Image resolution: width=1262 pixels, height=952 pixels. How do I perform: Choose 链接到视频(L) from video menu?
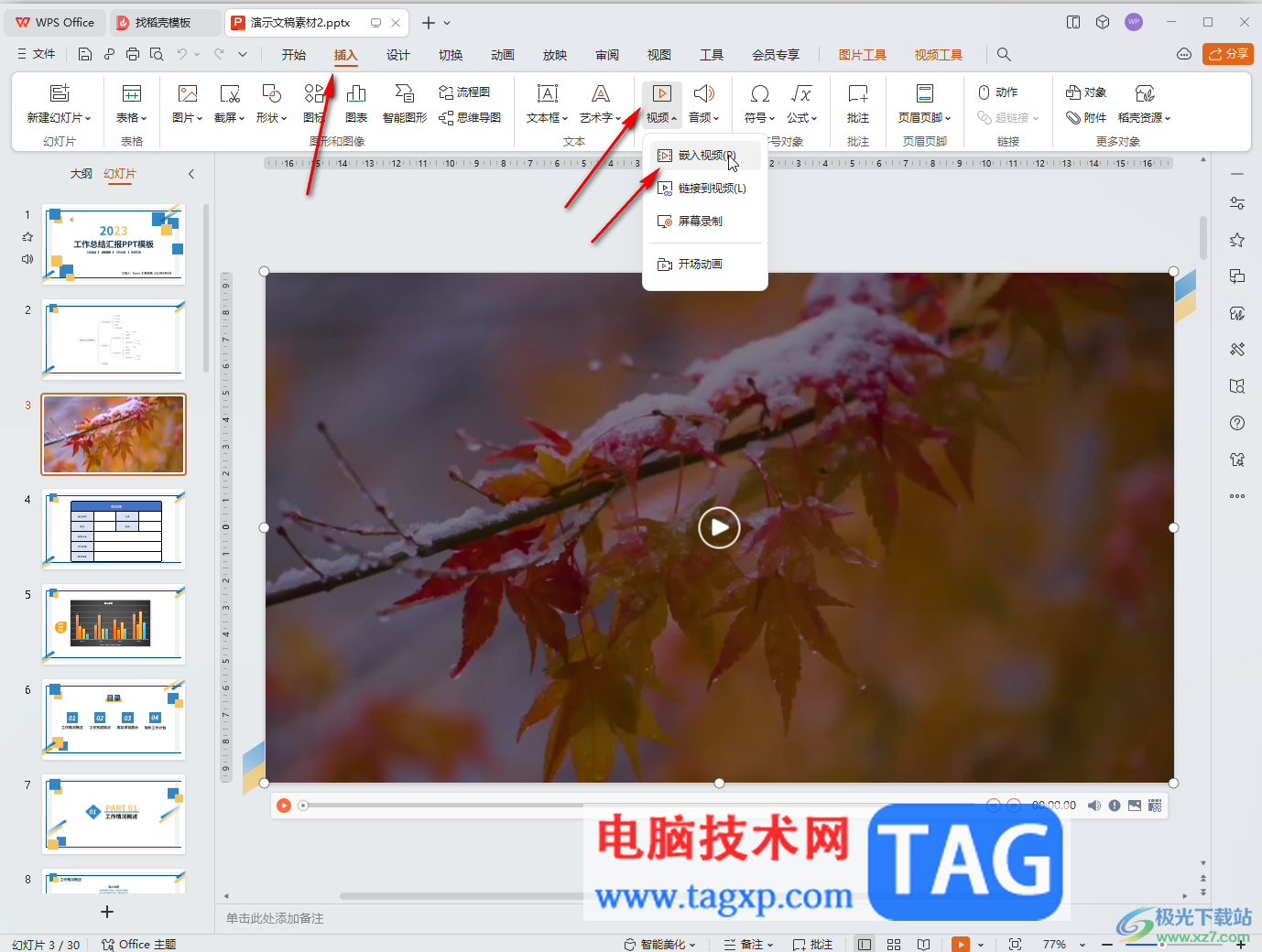(x=705, y=189)
